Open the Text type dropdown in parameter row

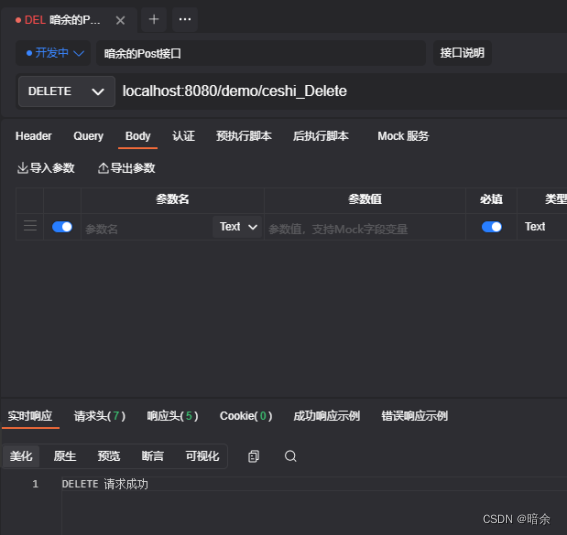[238, 227]
